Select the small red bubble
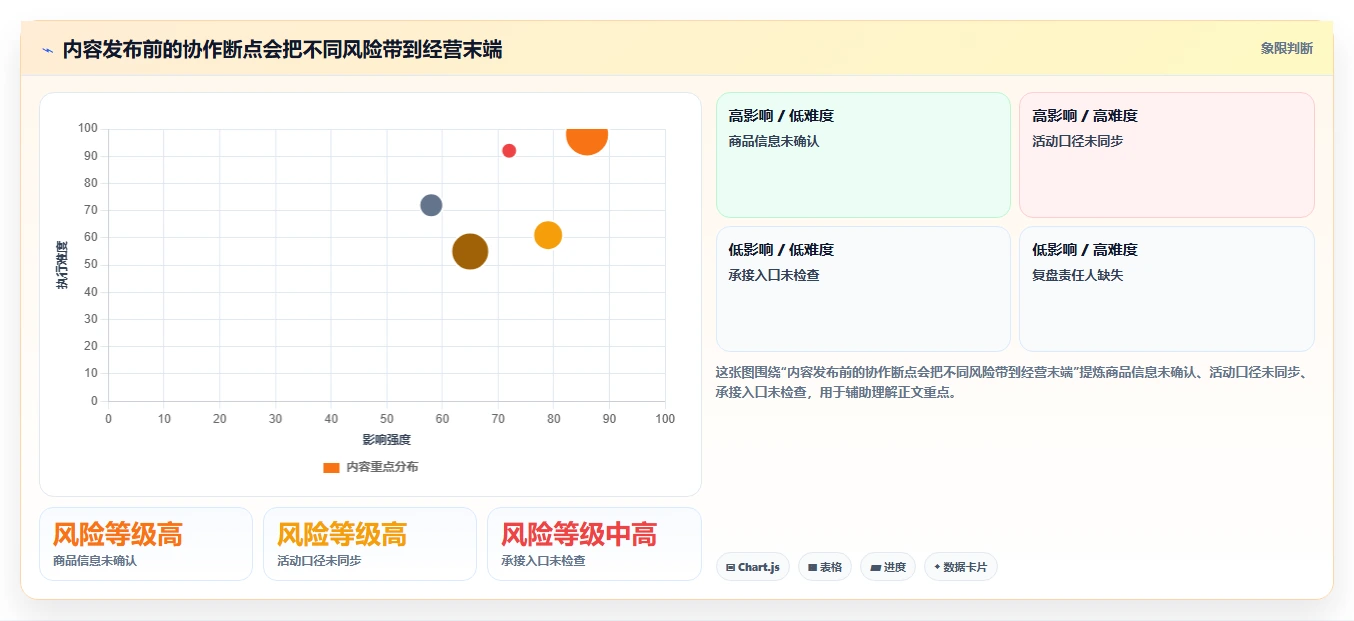The width and height of the screenshot is (1354, 621). (509, 151)
